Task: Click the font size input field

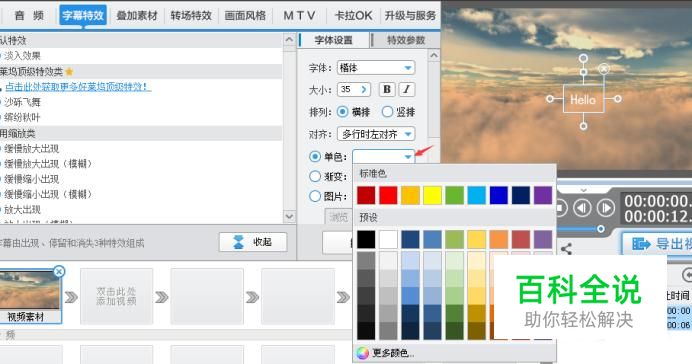Action: tap(348, 90)
